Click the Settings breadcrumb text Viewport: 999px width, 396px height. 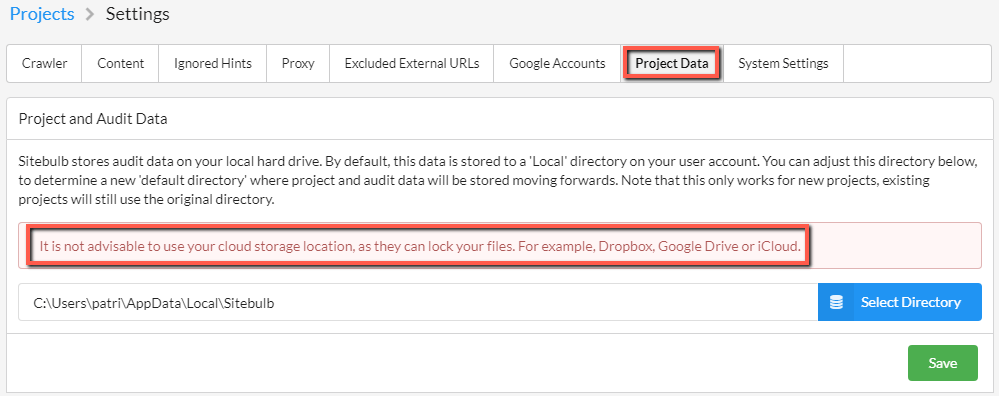[x=138, y=14]
